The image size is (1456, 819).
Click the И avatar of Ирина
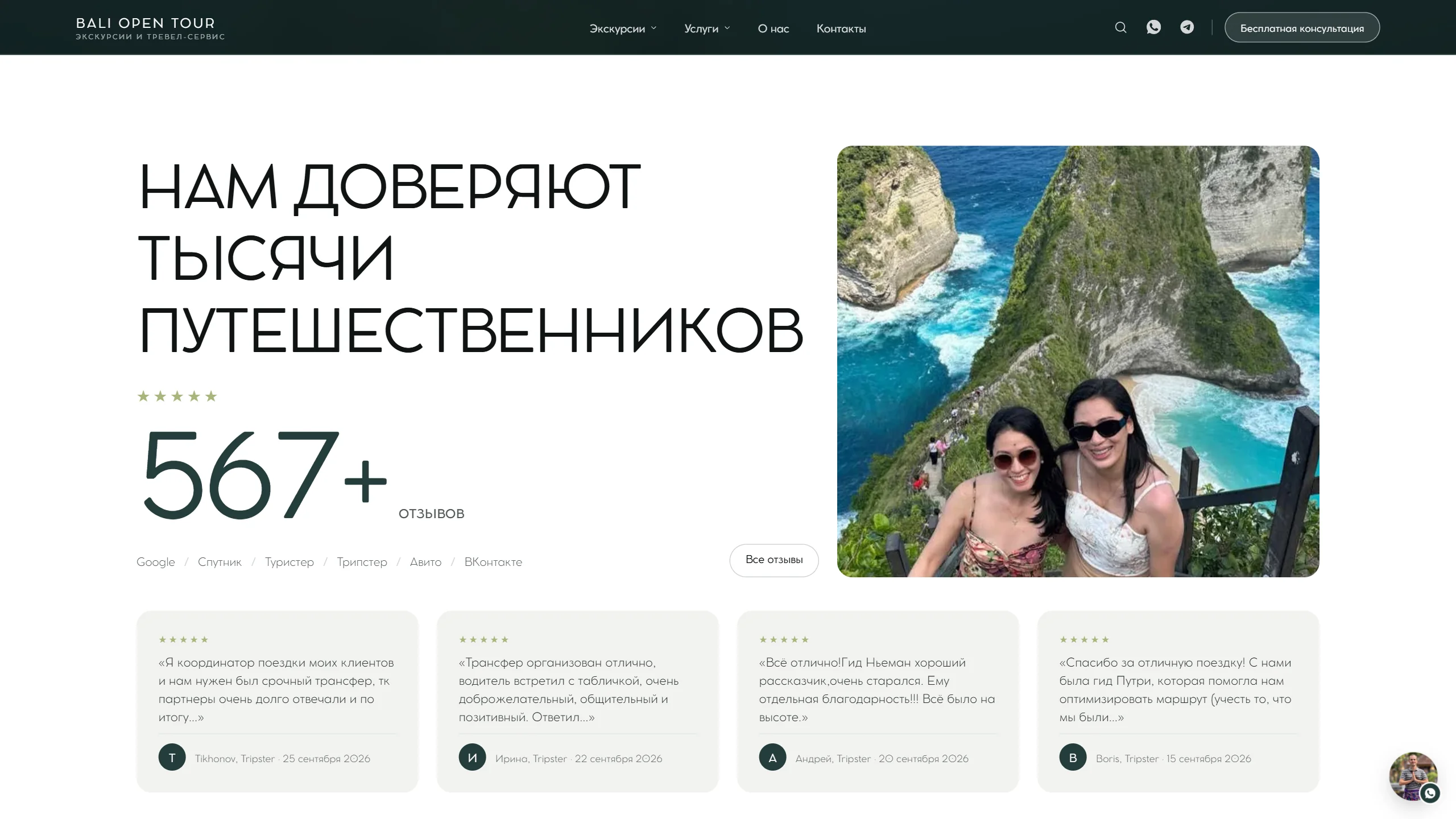pyautogui.click(x=473, y=758)
